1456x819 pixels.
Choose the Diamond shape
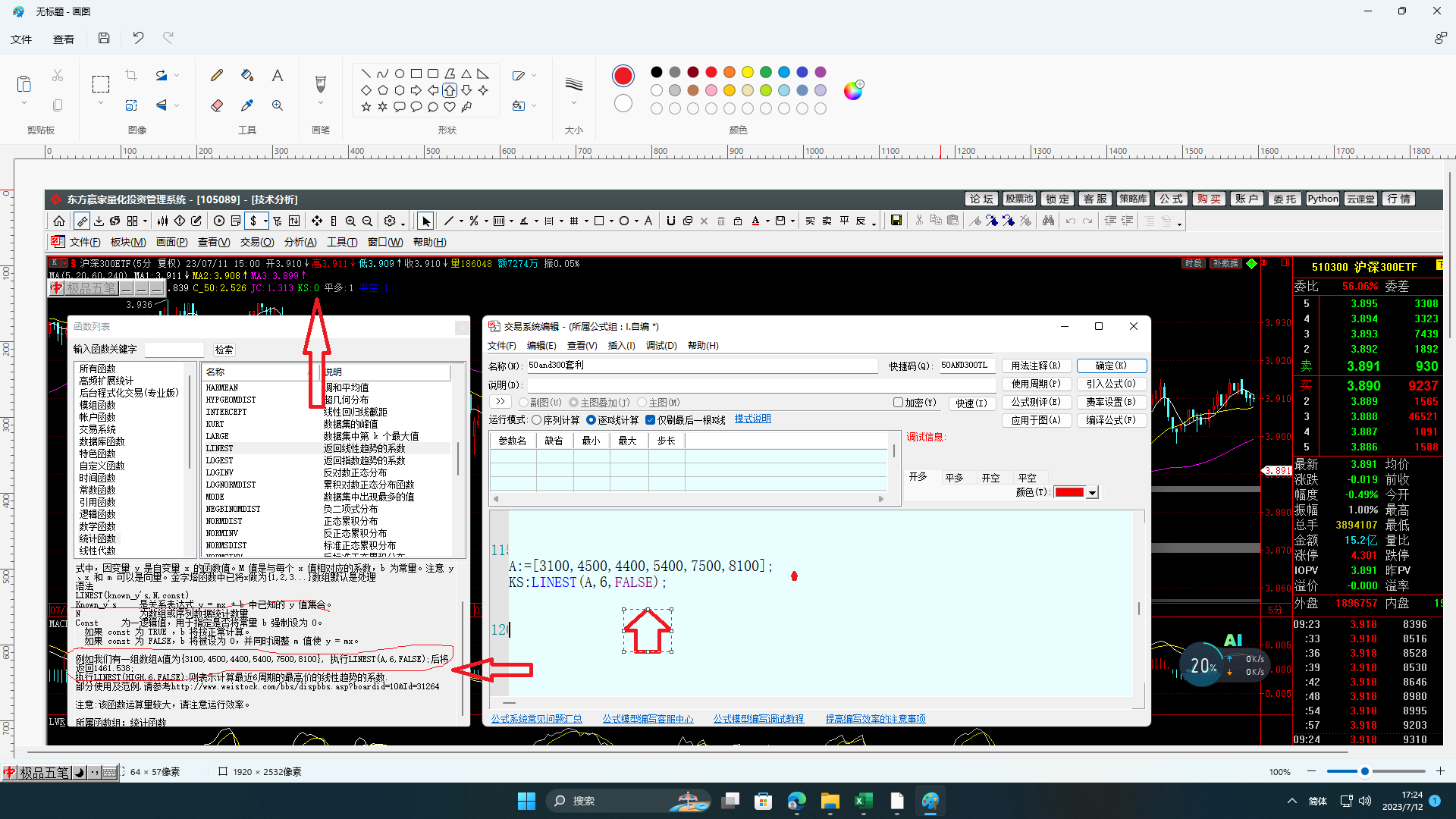(366, 90)
